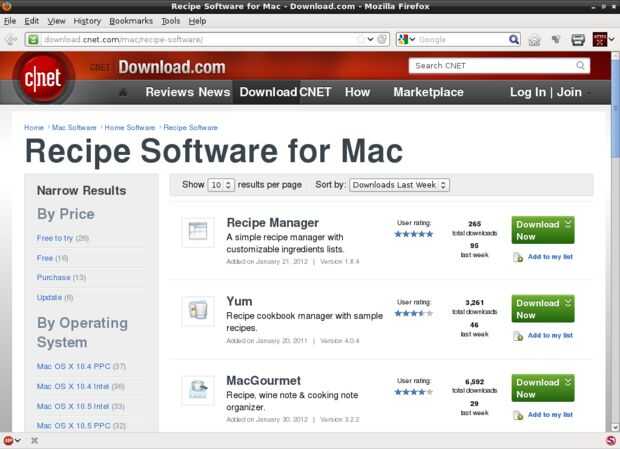Viewport: 620px width, 449px height.
Task: Click the Add to my list icon for Yum
Action: click(518, 336)
